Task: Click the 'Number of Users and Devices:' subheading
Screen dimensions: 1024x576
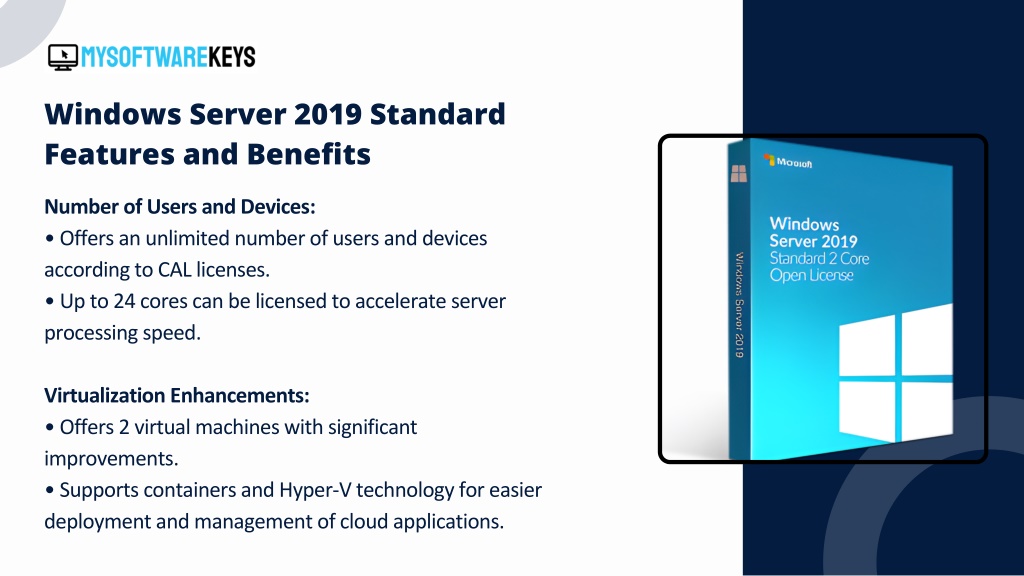Action: point(180,207)
